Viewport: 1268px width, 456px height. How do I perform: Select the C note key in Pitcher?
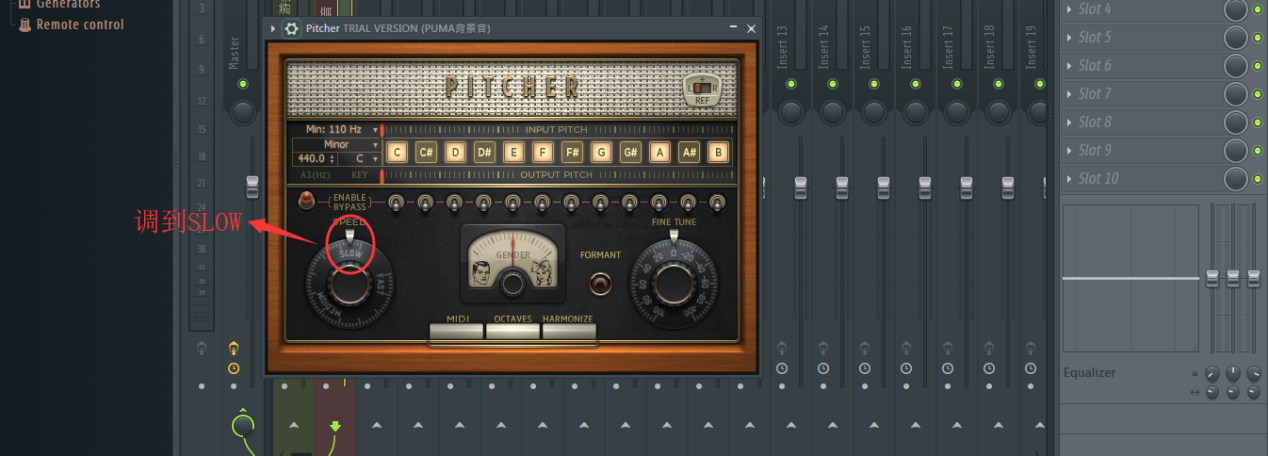point(397,152)
